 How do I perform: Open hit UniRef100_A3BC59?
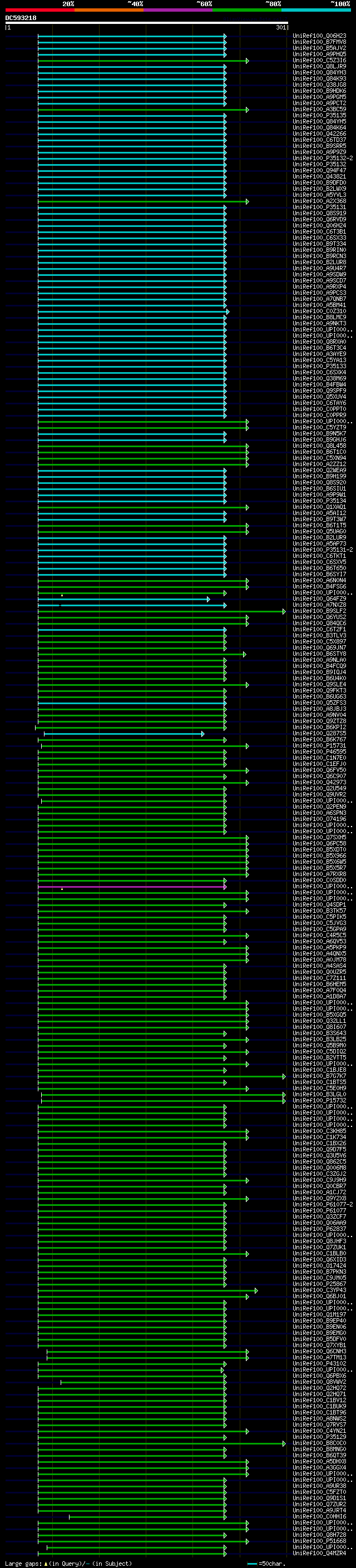click(x=319, y=110)
